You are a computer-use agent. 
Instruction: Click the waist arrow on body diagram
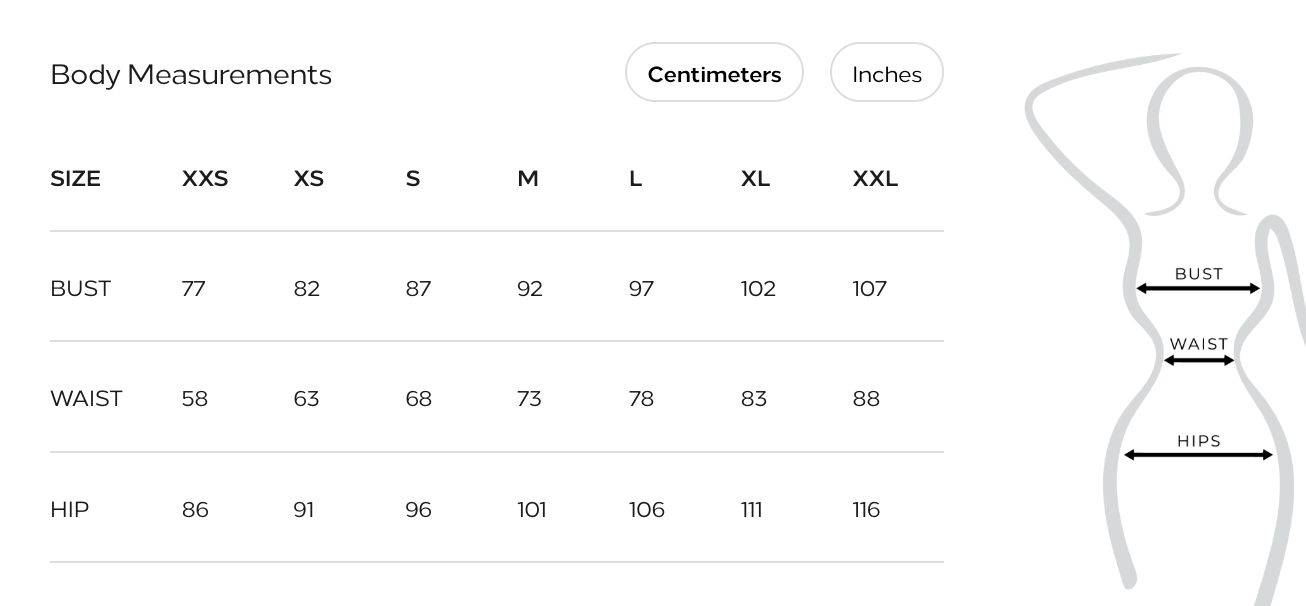pos(1199,360)
